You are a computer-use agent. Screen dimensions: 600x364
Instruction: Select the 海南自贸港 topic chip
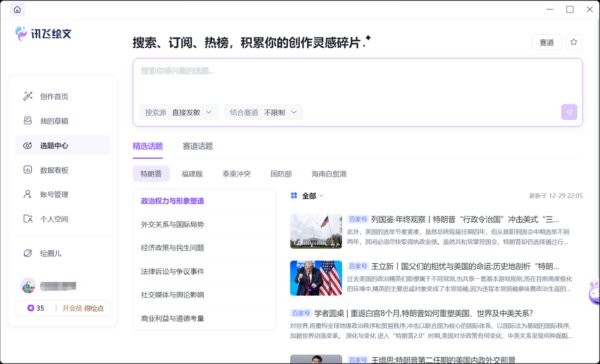(x=329, y=174)
